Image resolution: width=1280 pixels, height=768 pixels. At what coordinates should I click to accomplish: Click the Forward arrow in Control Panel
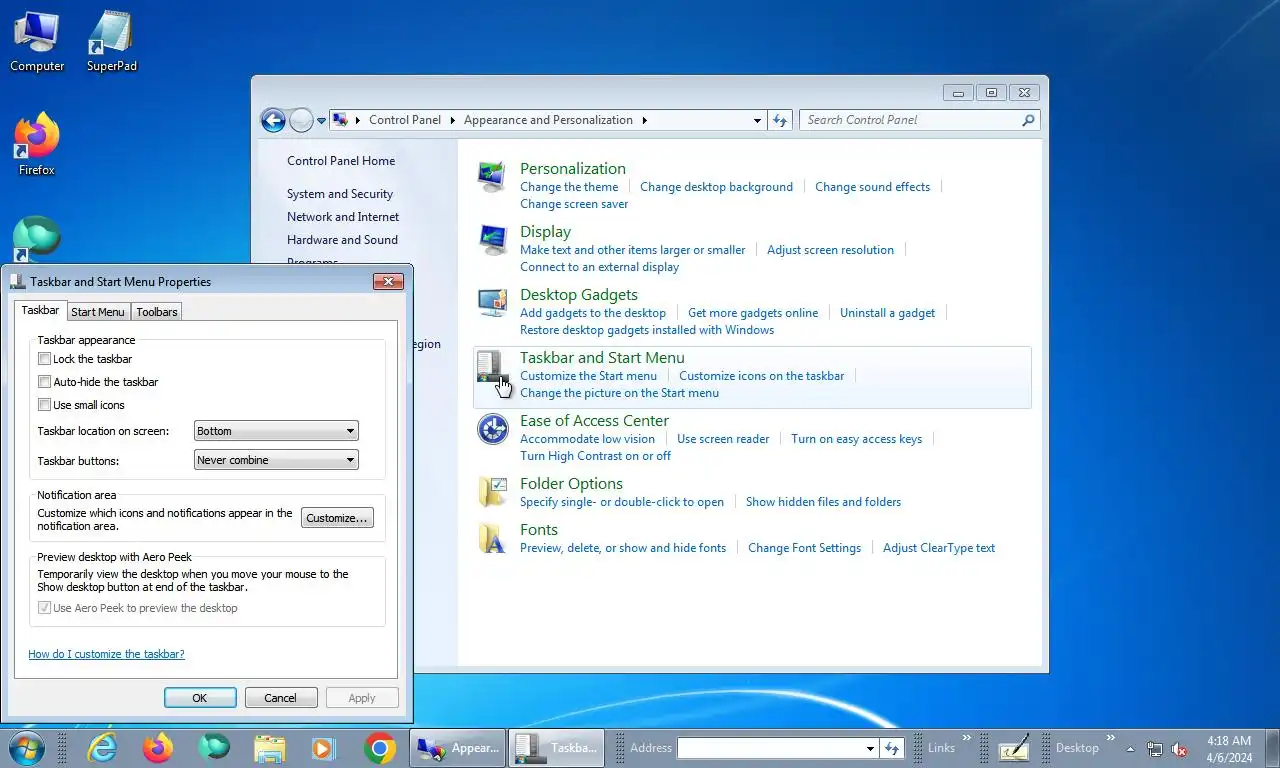pos(301,120)
